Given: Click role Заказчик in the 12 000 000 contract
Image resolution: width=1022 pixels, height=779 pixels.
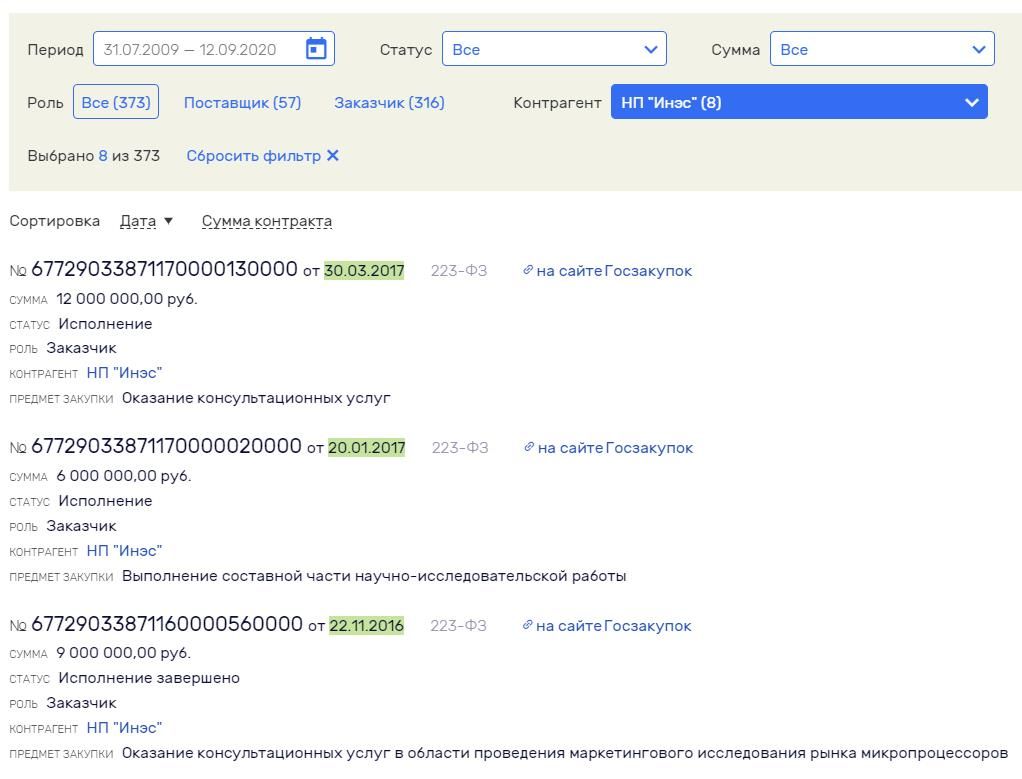Looking at the screenshot, I should 81,348.
